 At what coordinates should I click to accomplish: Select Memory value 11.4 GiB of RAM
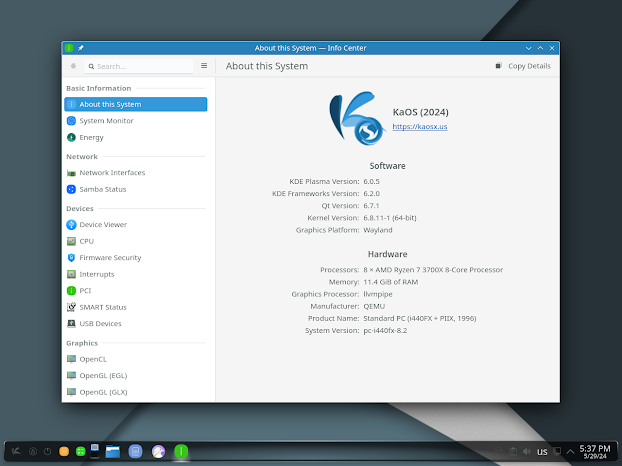pos(391,282)
